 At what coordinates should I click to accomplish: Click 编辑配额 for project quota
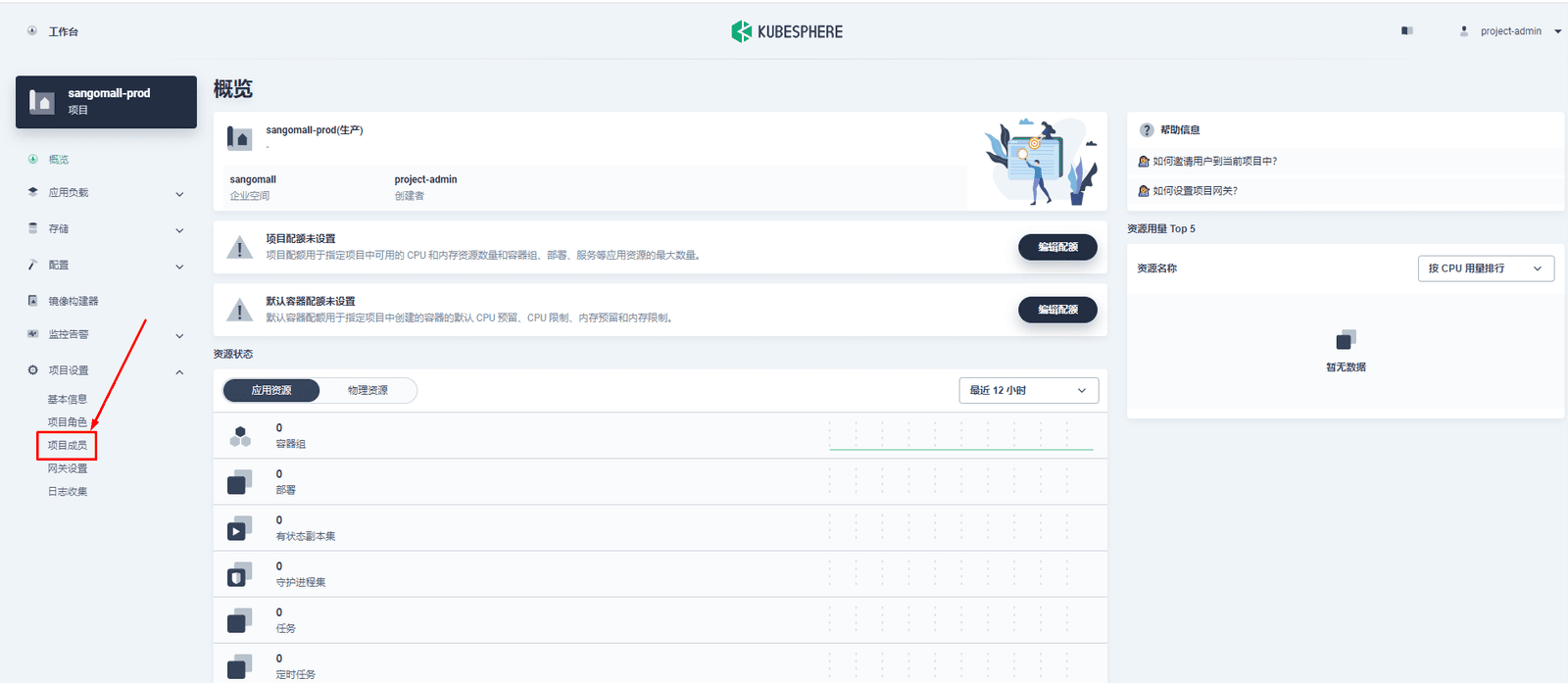(x=1057, y=247)
